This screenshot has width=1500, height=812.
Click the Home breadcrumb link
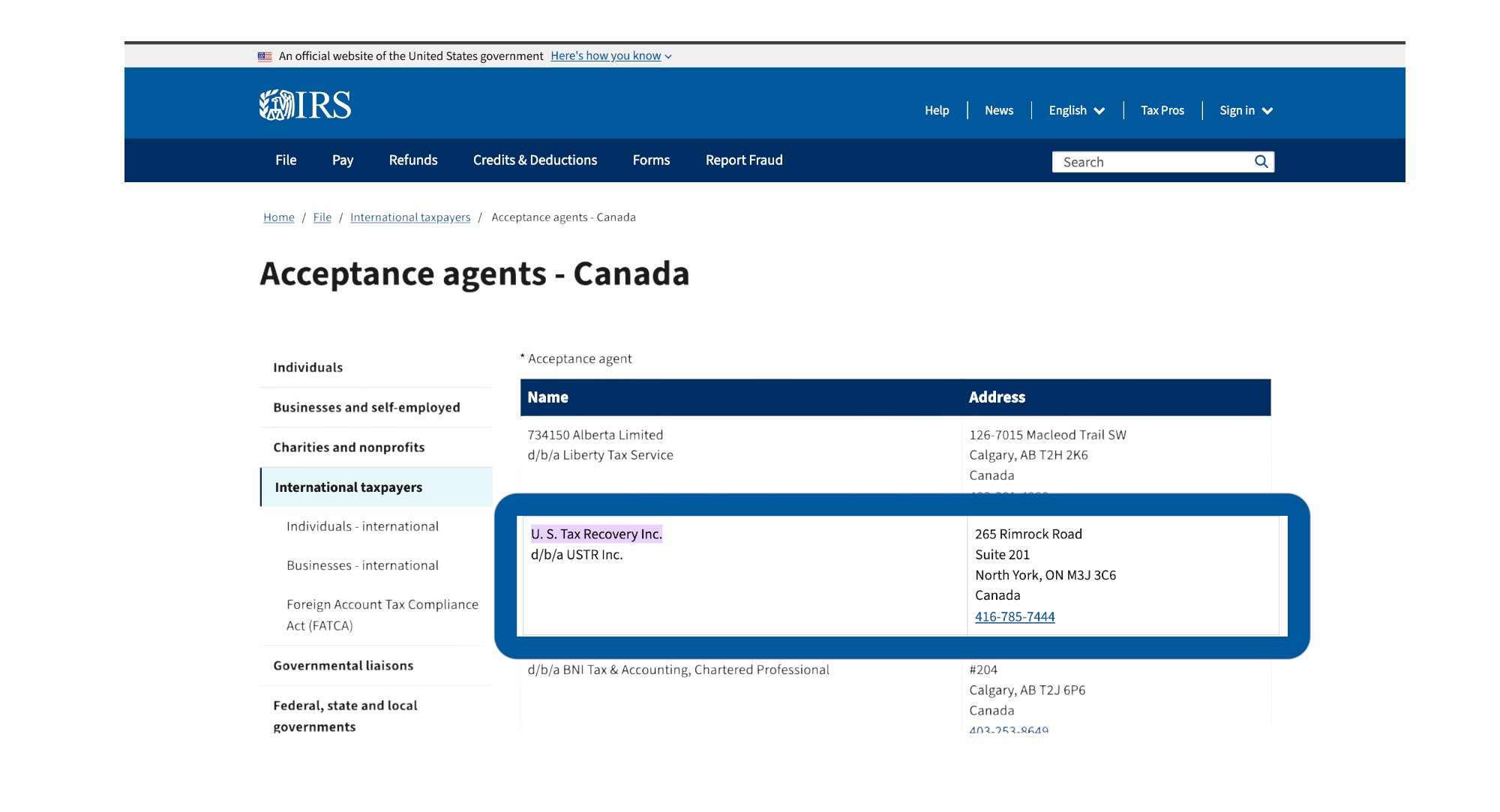tap(279, 217)
